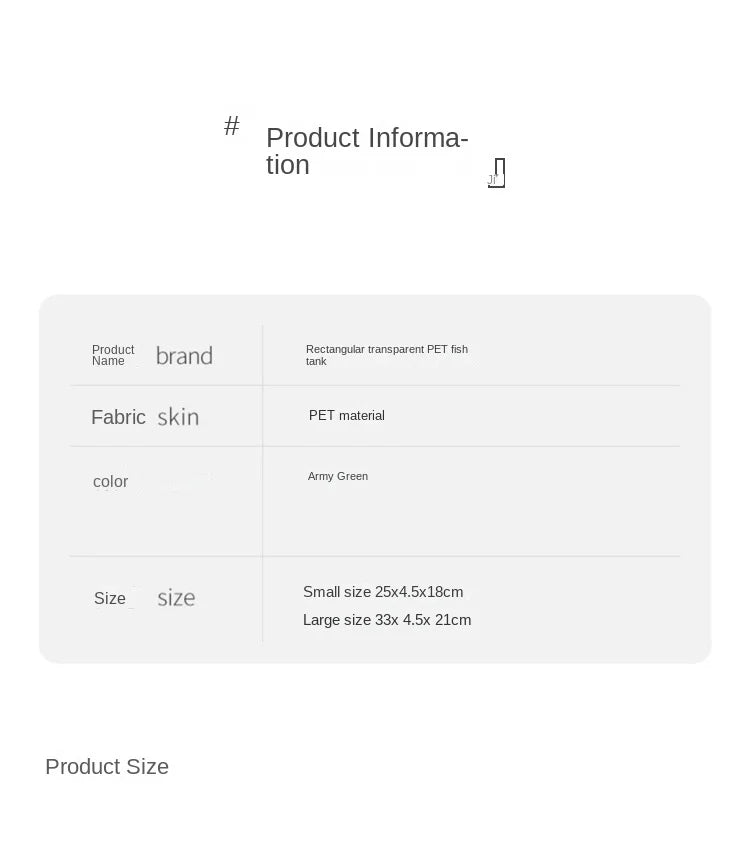Select the PET material value

[346, 415]
